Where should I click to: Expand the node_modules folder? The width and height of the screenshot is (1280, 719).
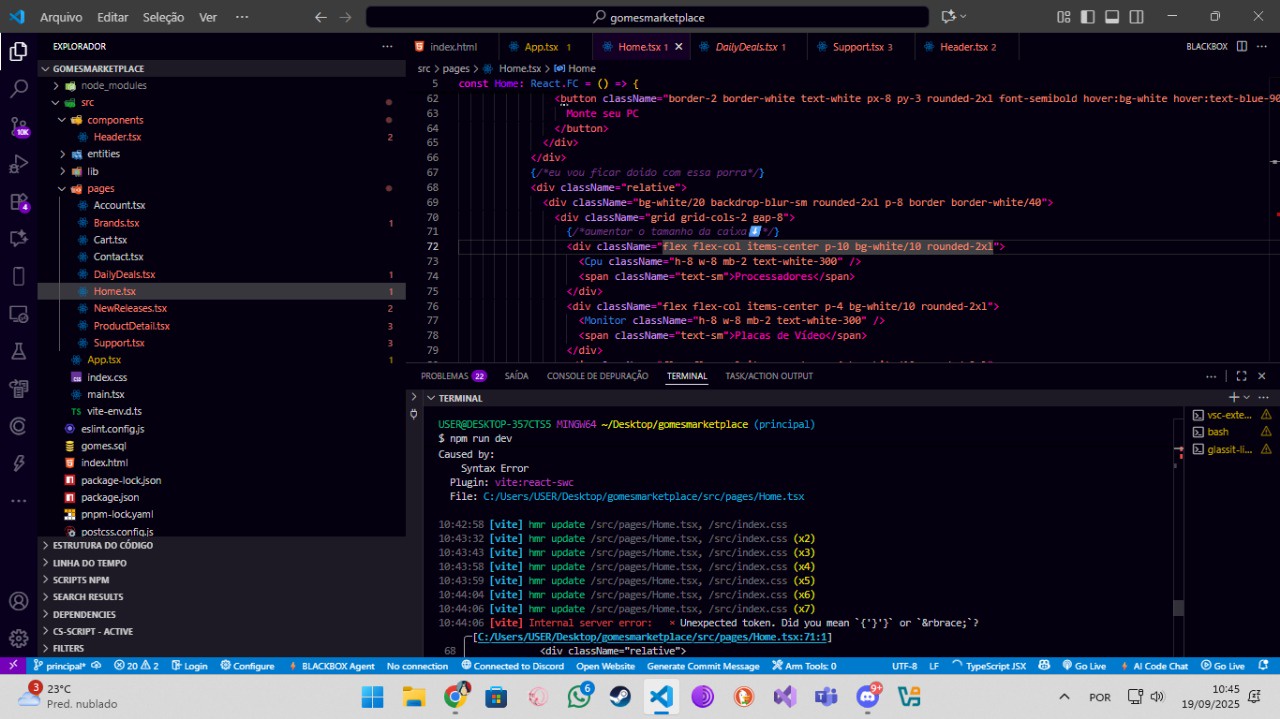tap(113, 86)
